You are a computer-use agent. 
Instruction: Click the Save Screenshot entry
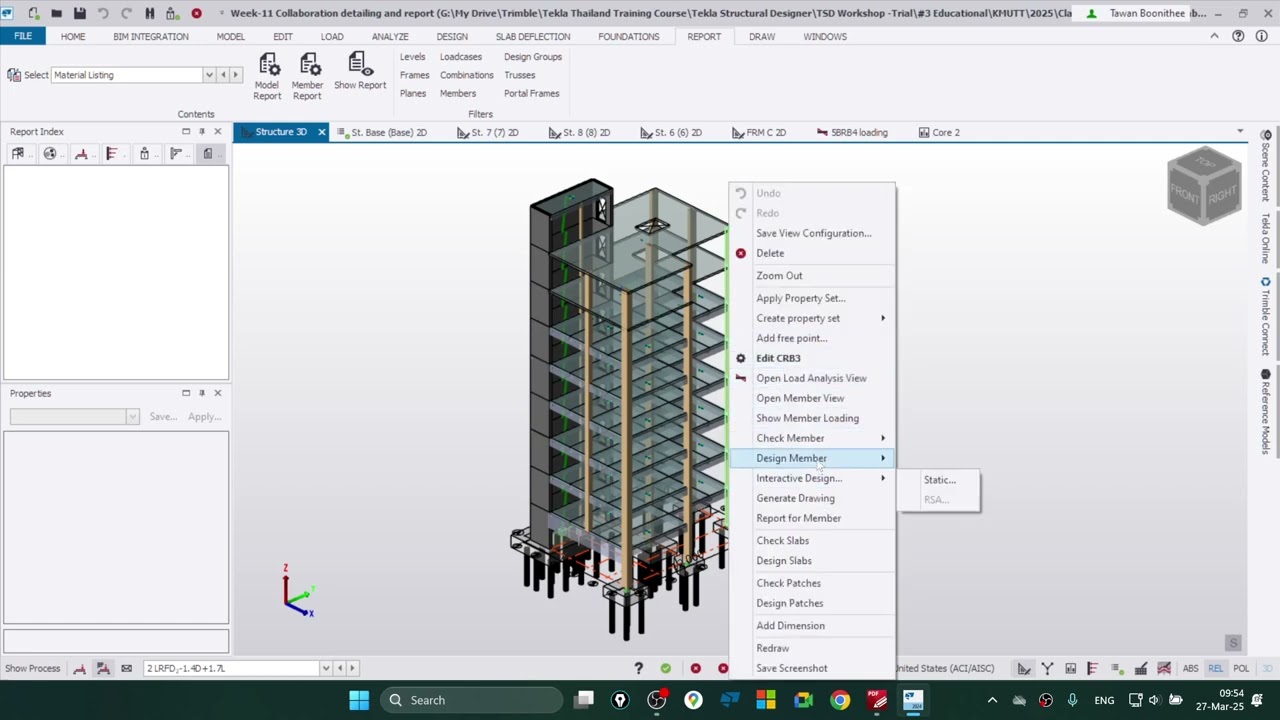812,668
